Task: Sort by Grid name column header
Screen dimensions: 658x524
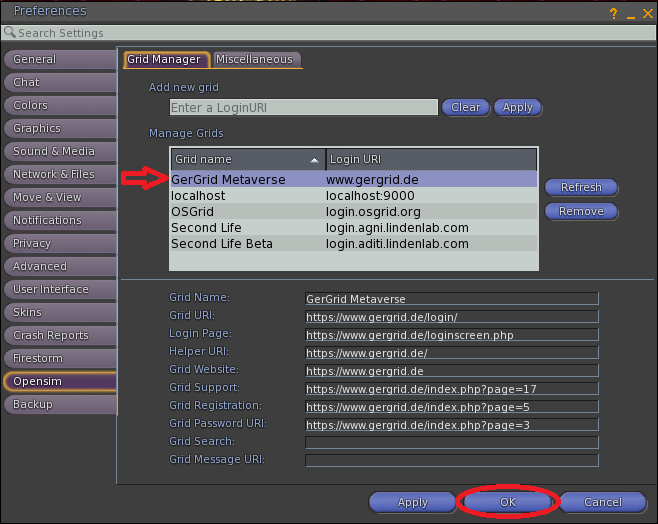Action: [248, 159]
